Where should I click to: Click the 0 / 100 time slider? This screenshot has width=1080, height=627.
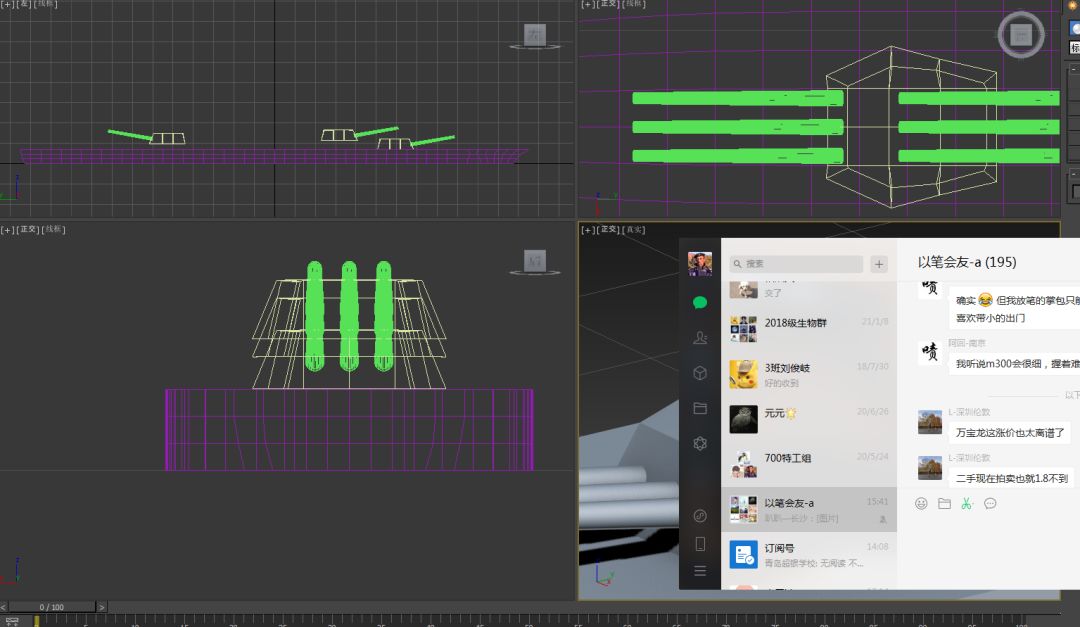coord(52,607)
